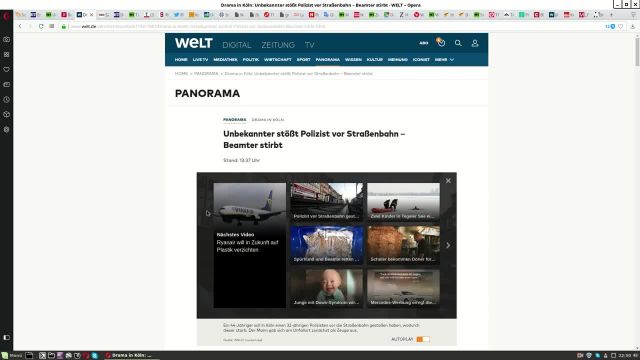Open the user account profile icon
640x360 pixels.
point(475,43)
